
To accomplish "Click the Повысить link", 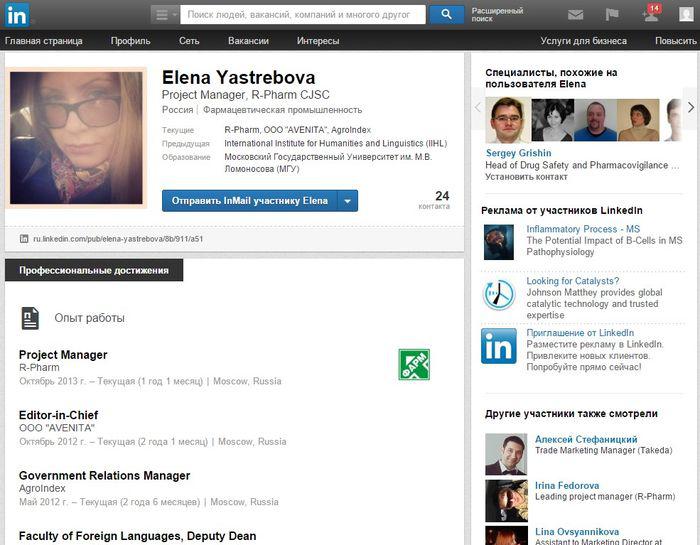I will pos(676,41).
